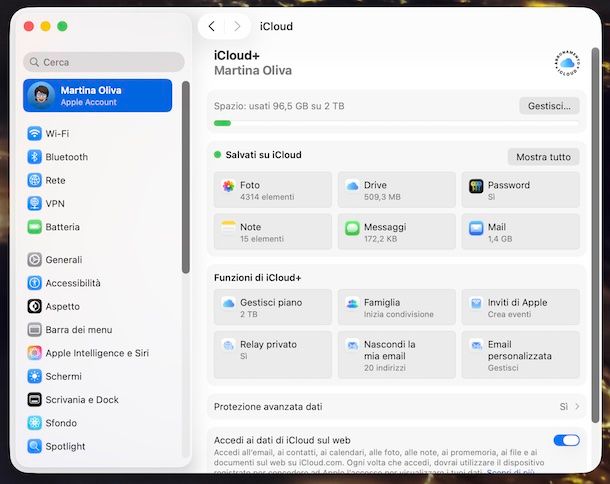Click the 'Funzioni di iCloud+' heading
Image resolution: width=610 pixels, height=484 pixels.
tap(258, 278)
